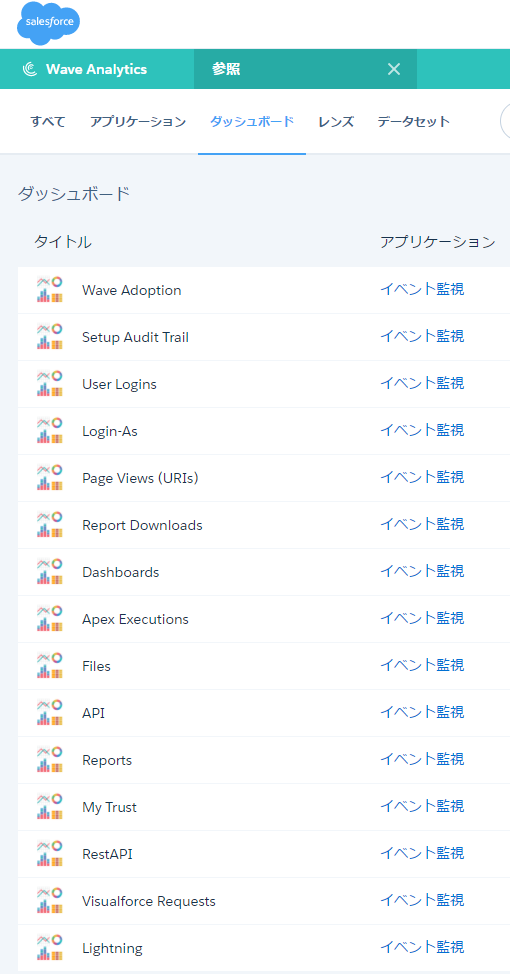510x974 pixels.
Task: Select the ダッシュボード tab
Action: [252, 121]
